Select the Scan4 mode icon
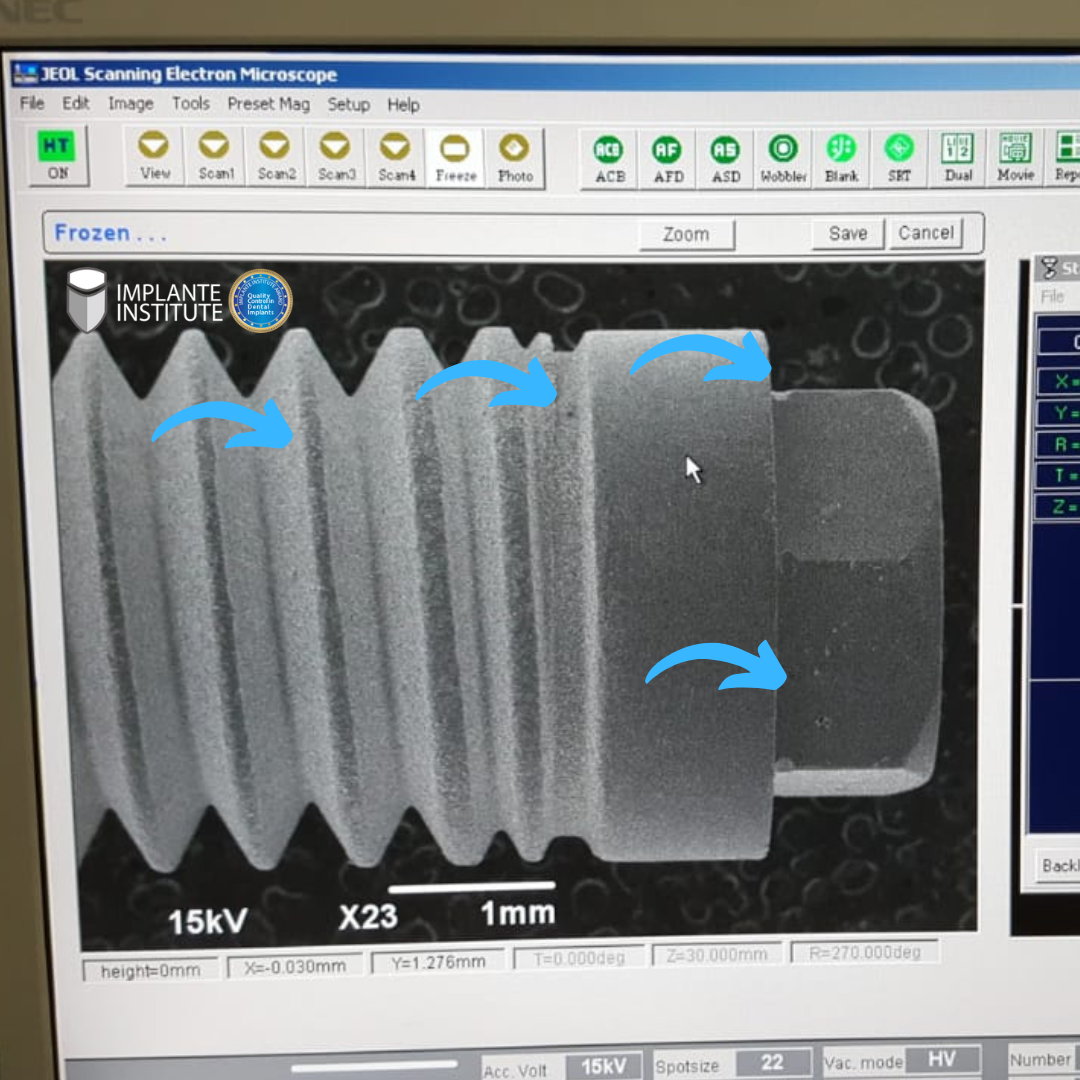Screen dimensions: 1080x1080 pos(396,157)
